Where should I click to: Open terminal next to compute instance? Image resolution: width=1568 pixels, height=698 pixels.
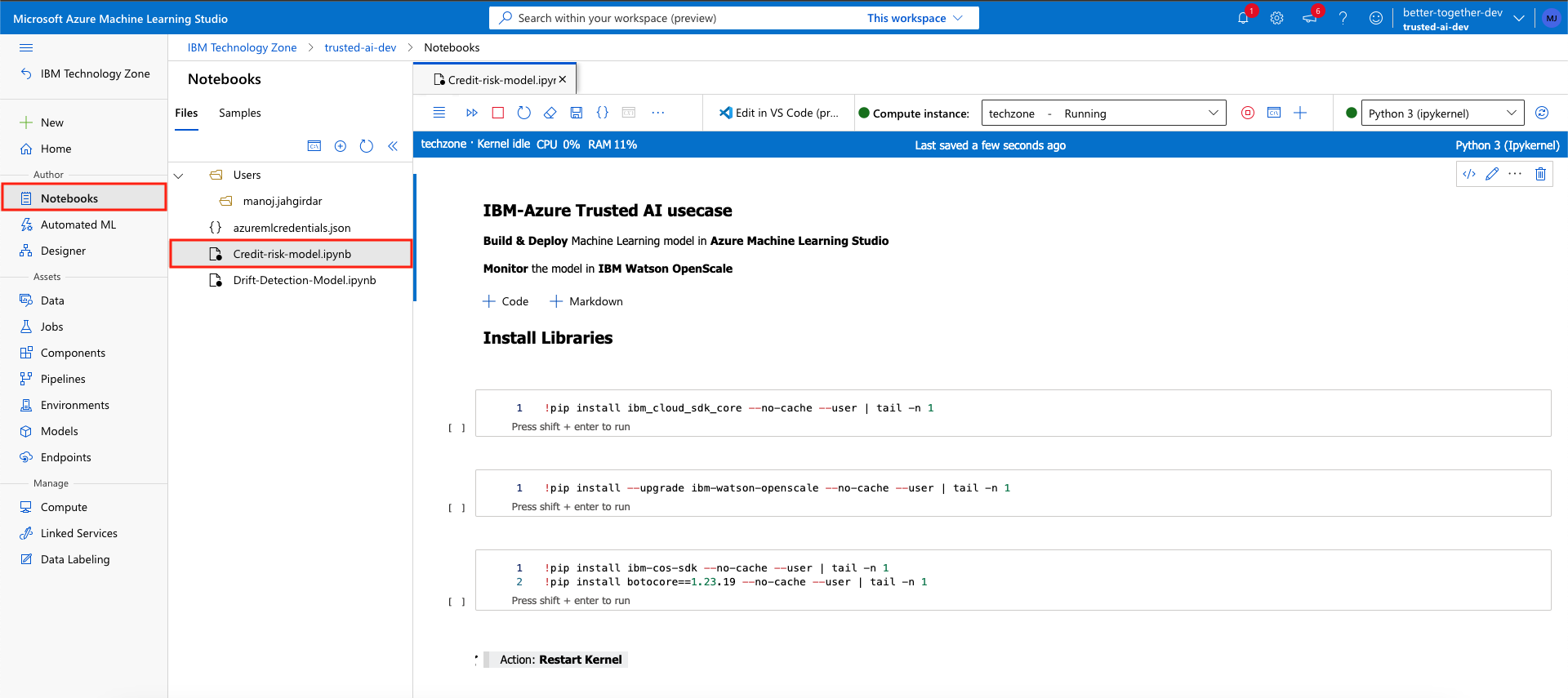tap(1274, 113)
